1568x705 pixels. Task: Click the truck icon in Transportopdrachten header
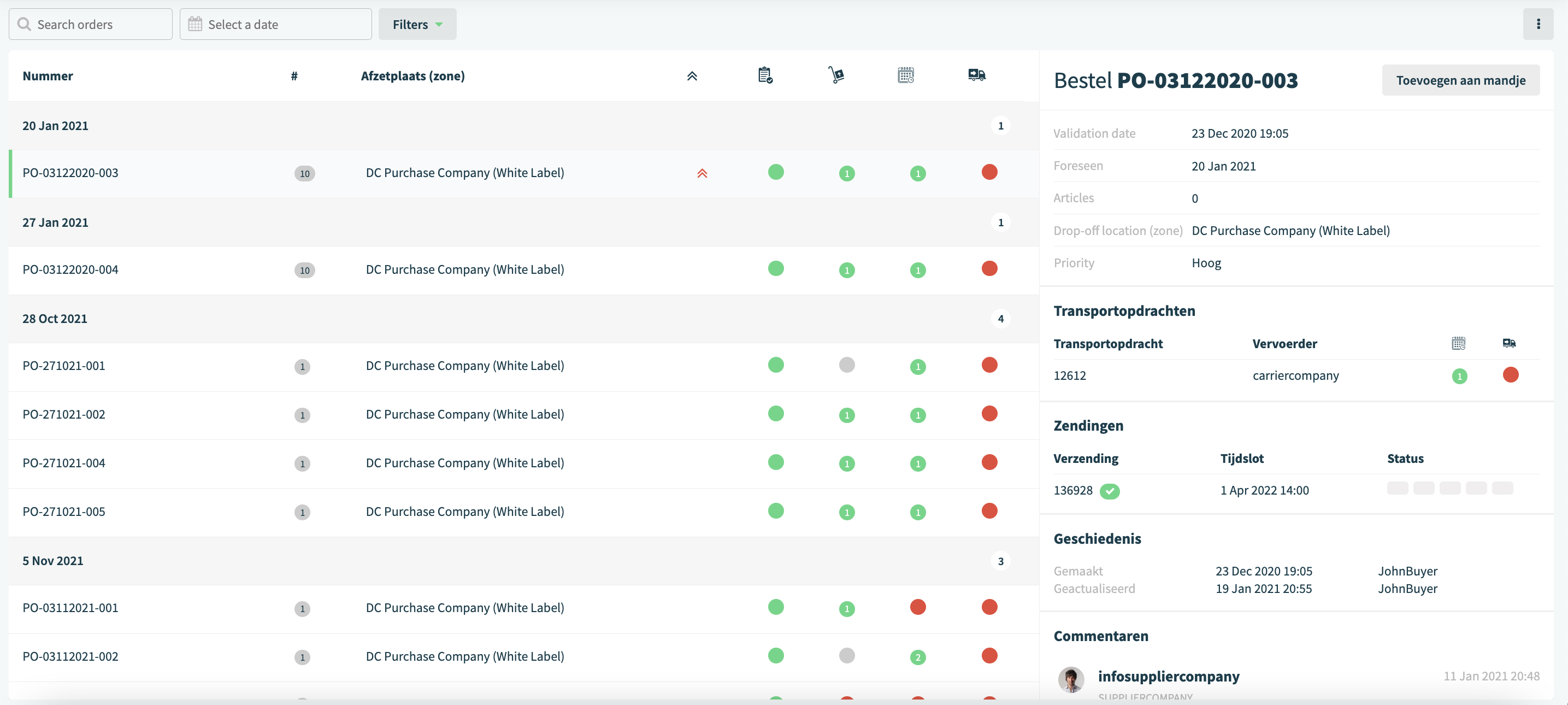coord(1509,343)
